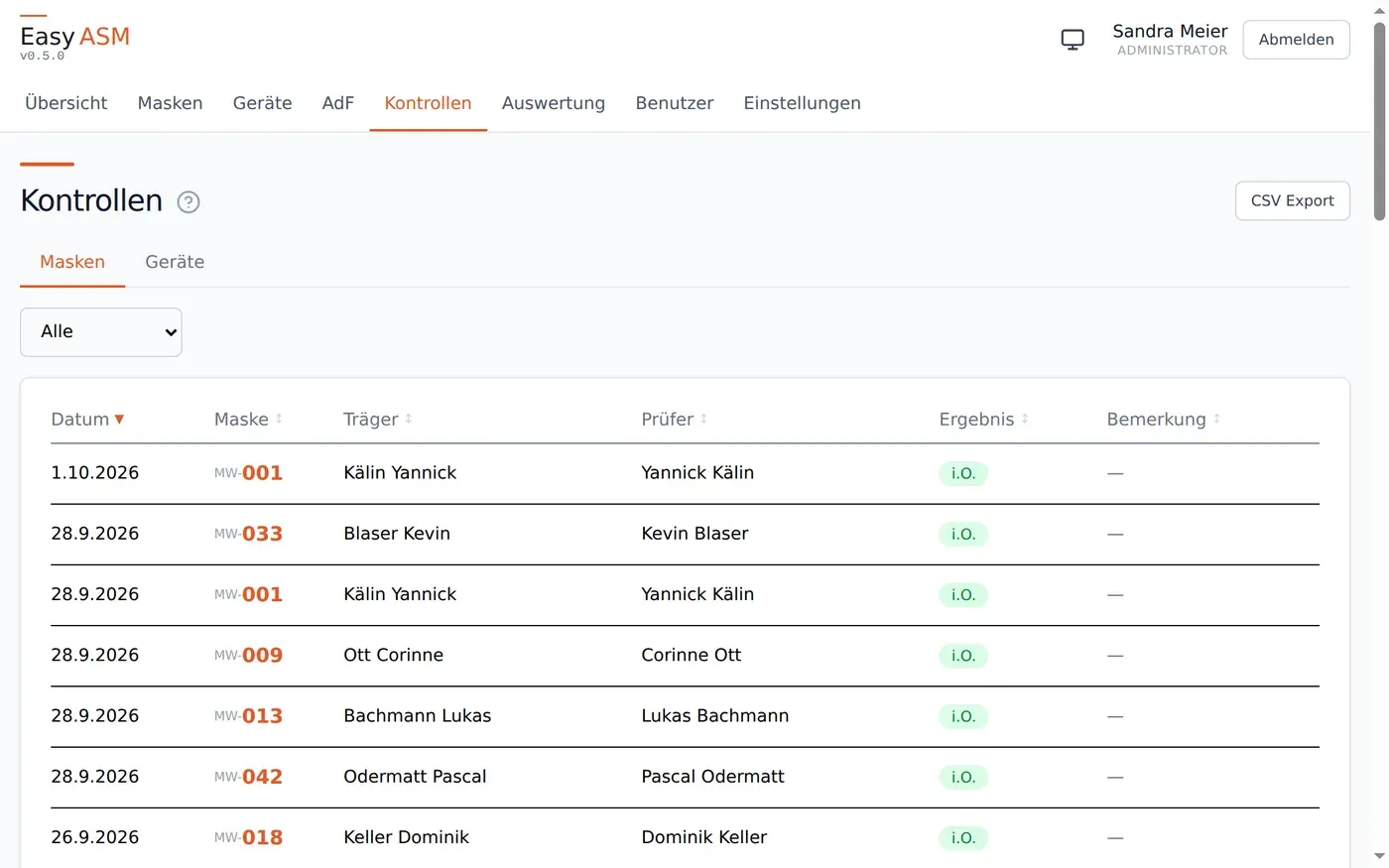Screen dimensions: 1389x868
Task: Open the Alle filter dropdown
Action: (101, 332)
